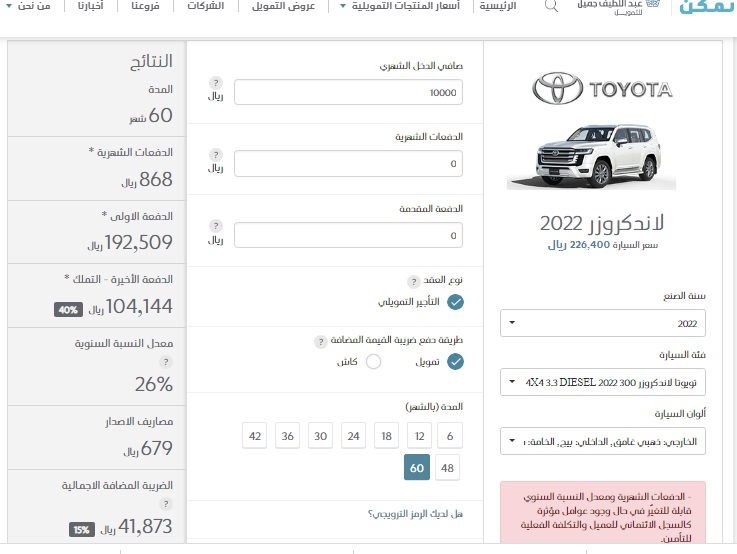737x554 pixels.
Task: Click the 104,144 last payment value
Action: [x=139, y=306]
